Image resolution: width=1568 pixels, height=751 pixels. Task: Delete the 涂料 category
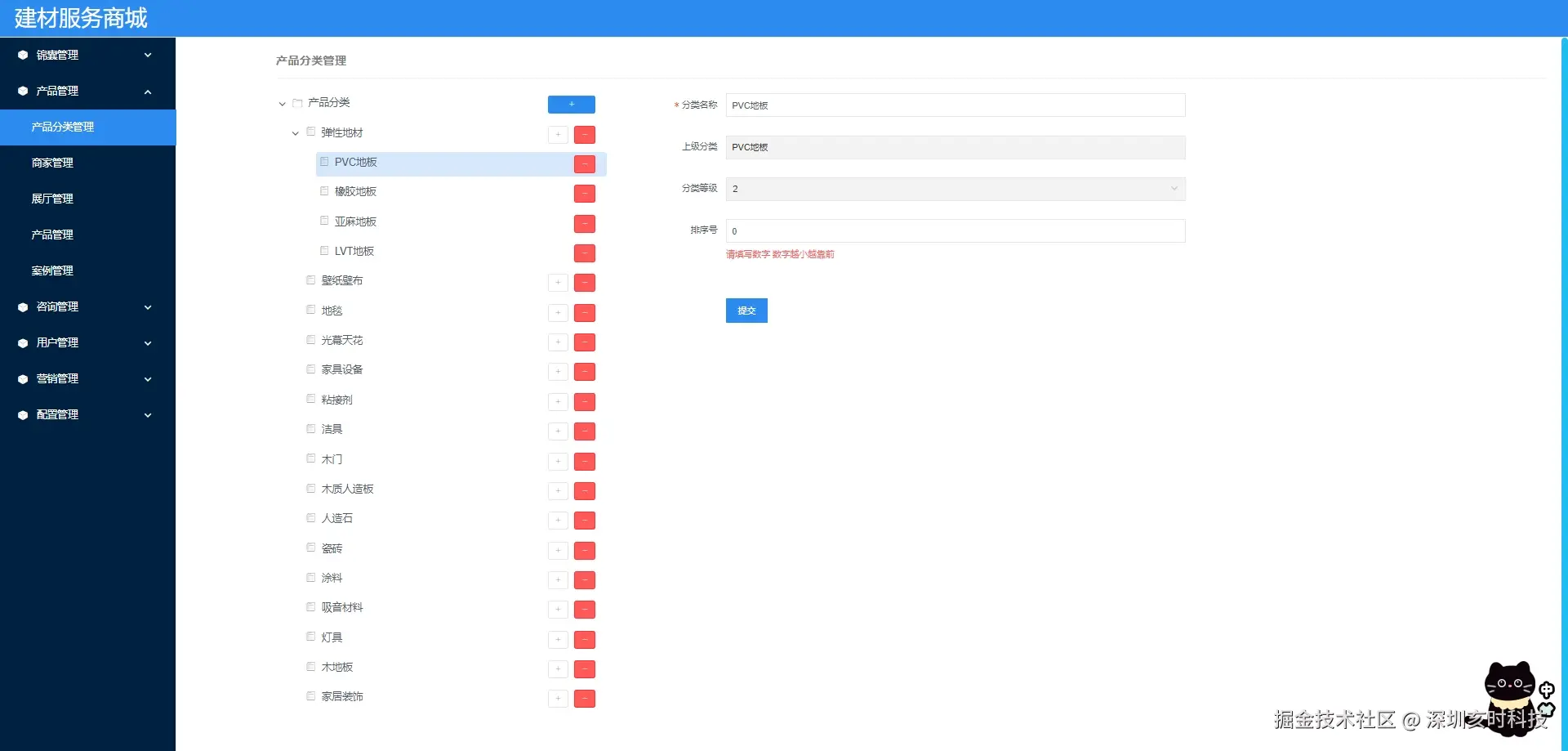(585, 580)
